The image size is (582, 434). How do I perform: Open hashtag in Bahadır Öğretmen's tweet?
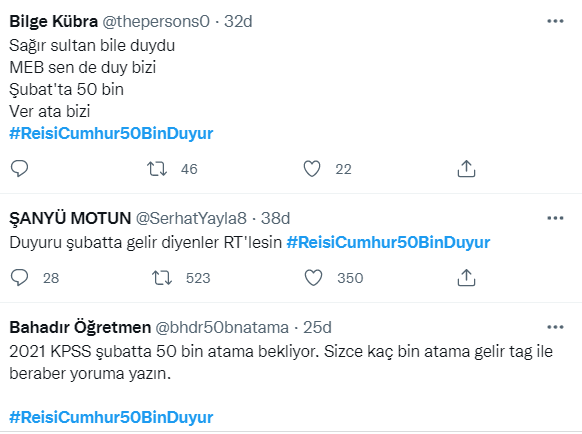click(x=111, y=417)
